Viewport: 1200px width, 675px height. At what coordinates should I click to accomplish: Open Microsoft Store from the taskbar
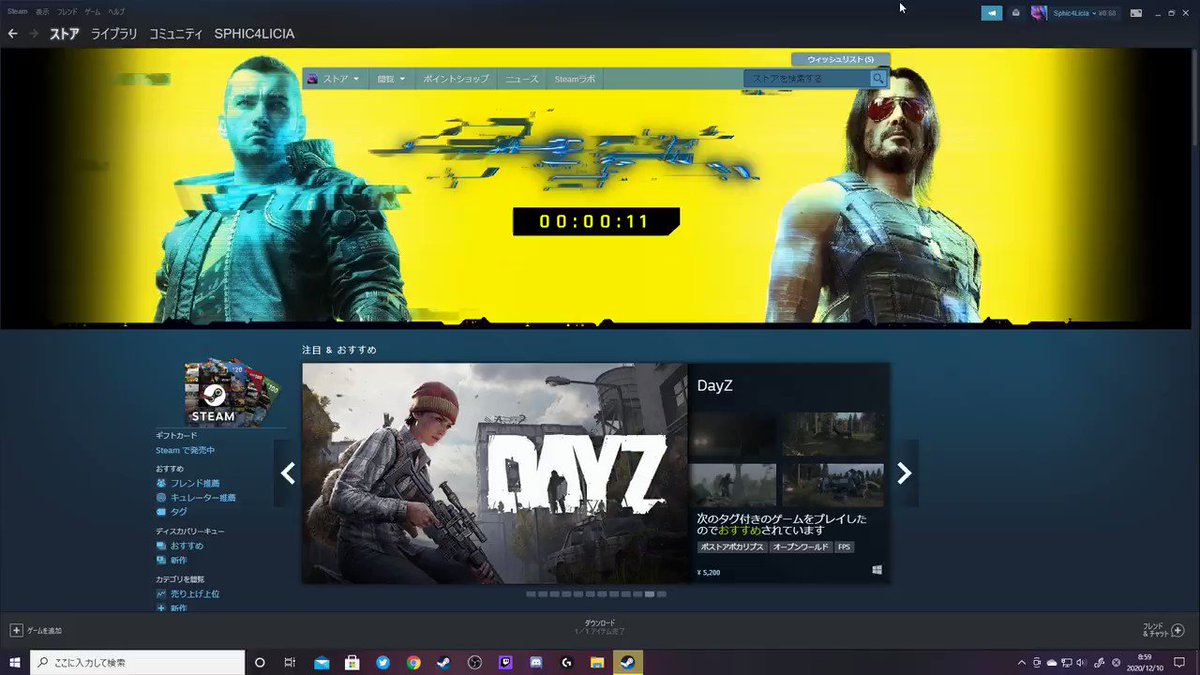pos(352,662)
